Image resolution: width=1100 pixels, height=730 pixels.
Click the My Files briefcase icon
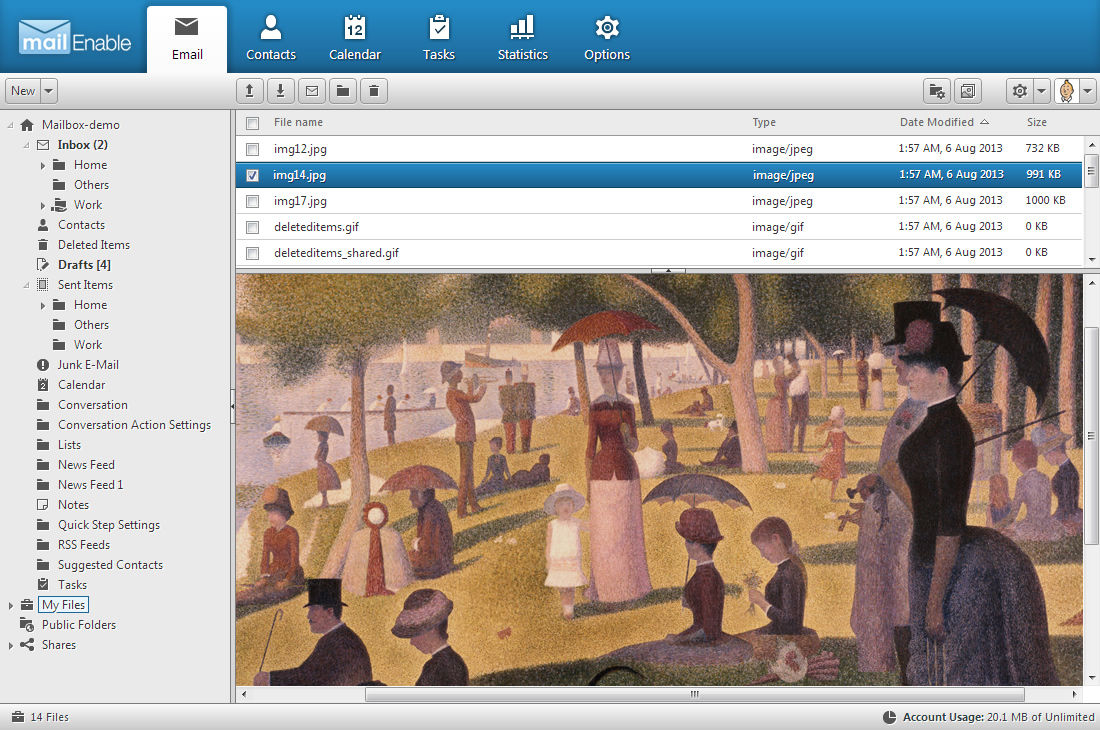pyautogui.click(x=27, y=604)
